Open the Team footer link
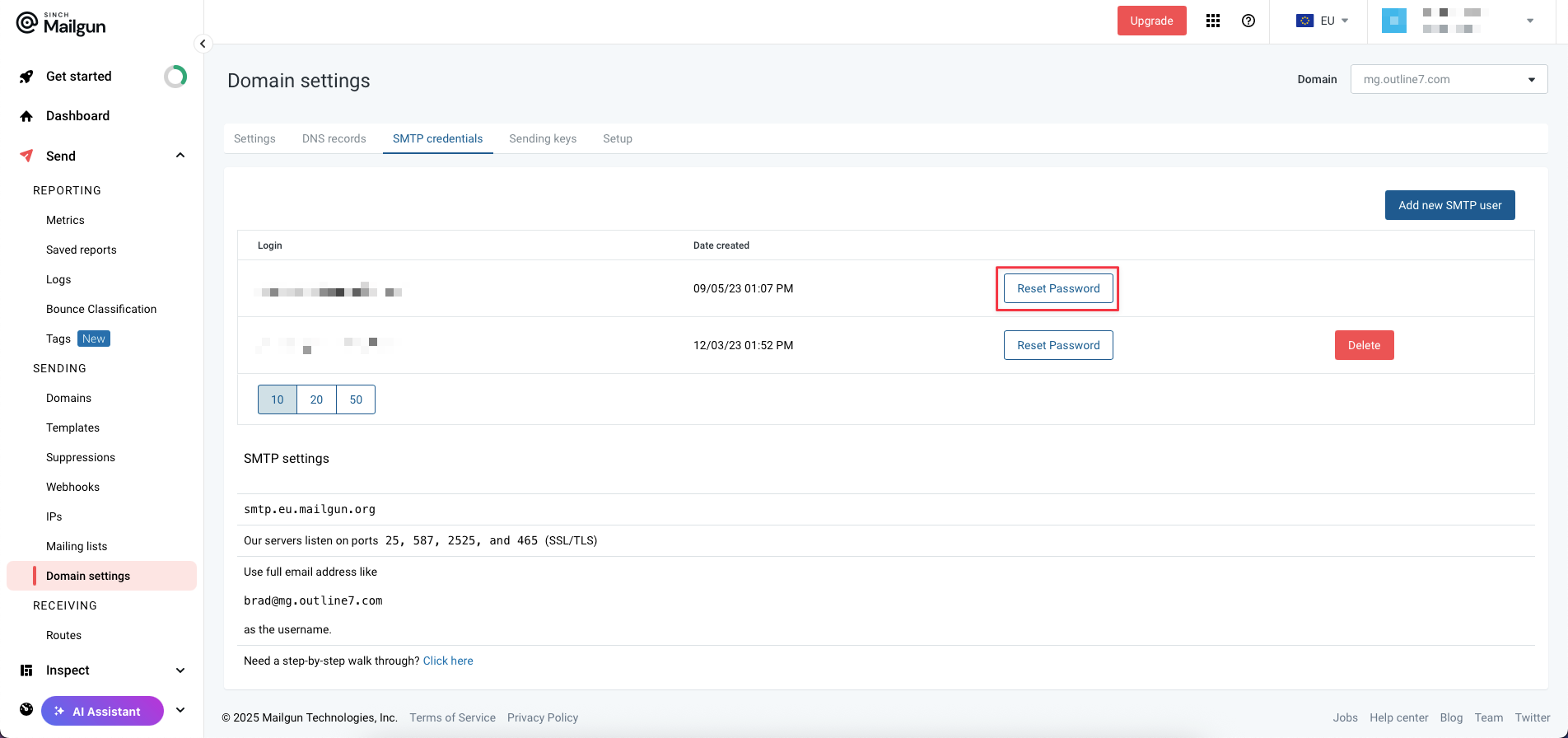 tap(1489, 717)
